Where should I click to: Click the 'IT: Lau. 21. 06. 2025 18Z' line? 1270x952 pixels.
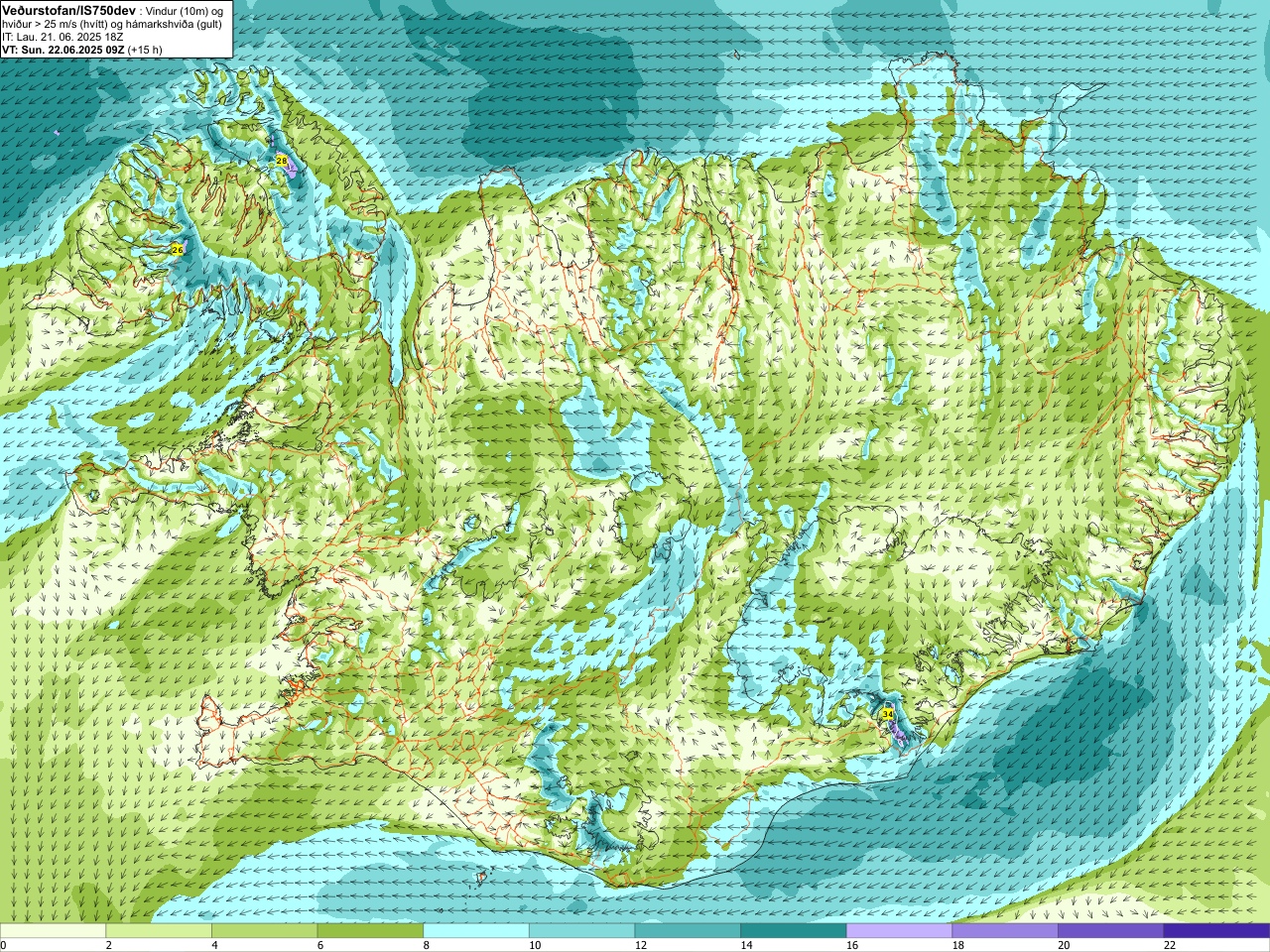(x=63, y=36)
